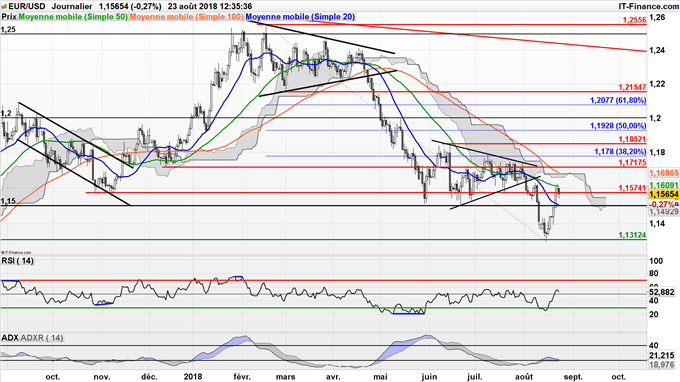Click the 1,15 horizontal line label
This screenshot has width=680, height=382.
tap(8, 201)
